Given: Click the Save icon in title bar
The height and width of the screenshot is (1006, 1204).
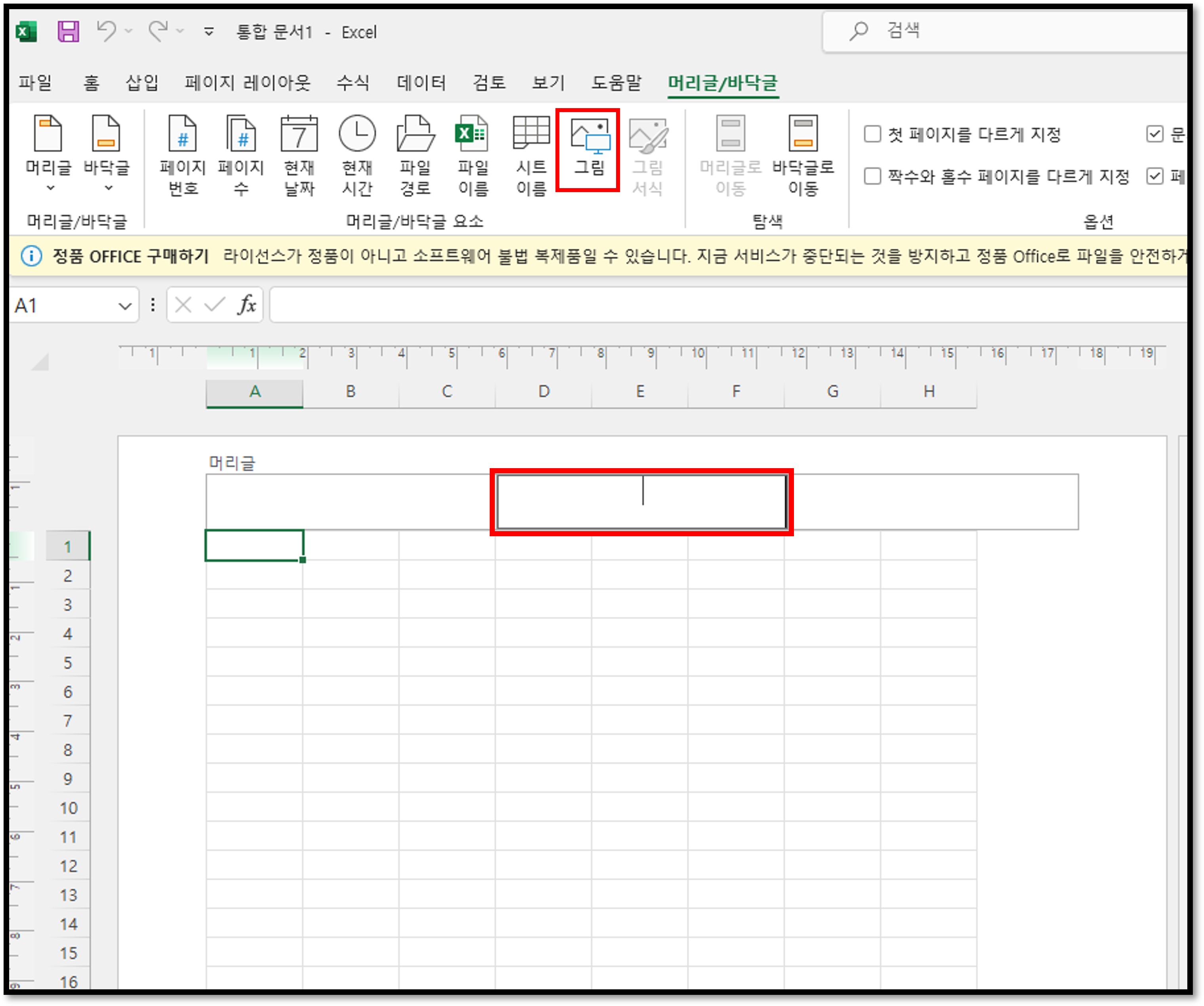Looking at the screenshot, I should (68, 31).
